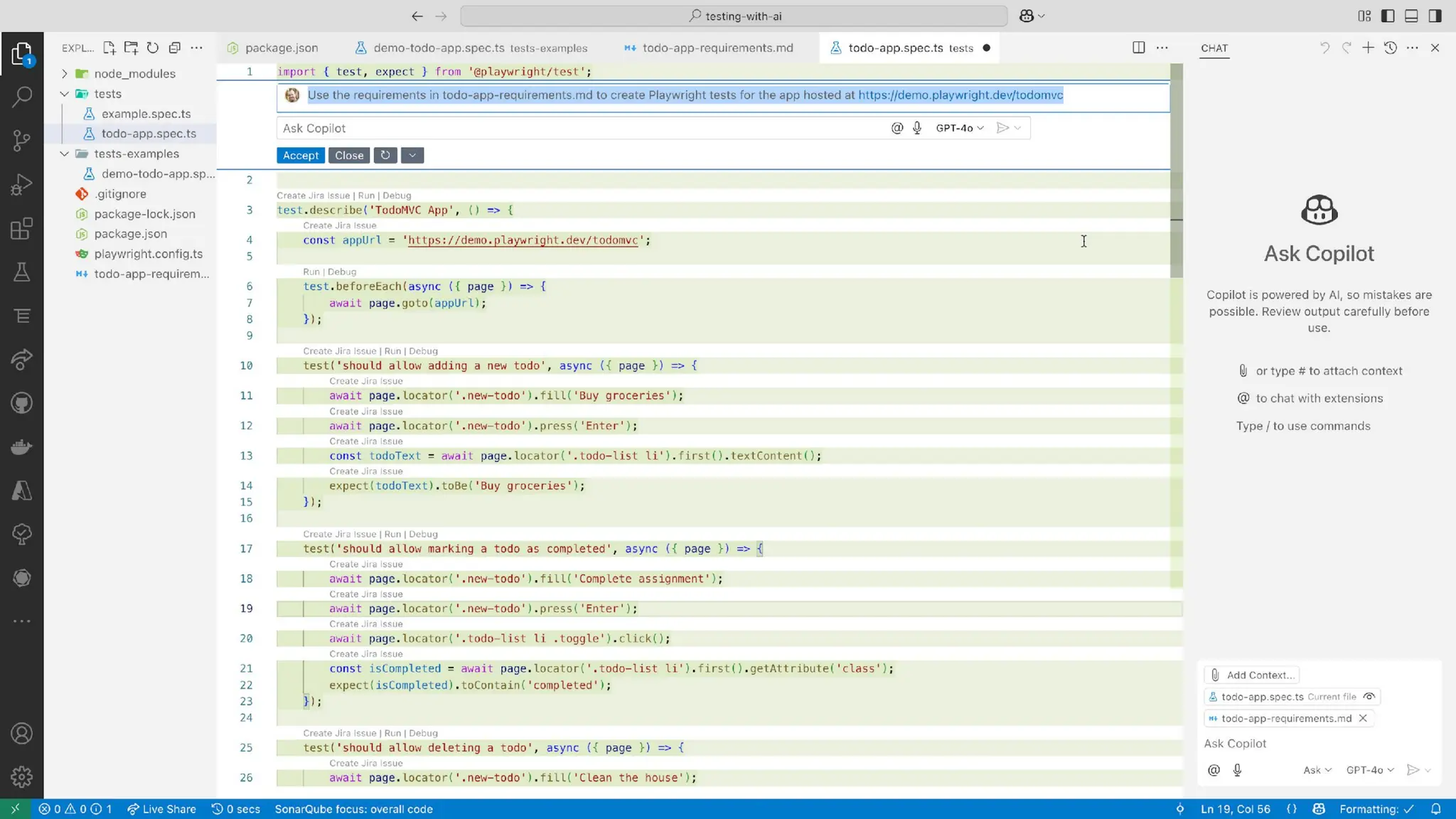The height and width of the screenshot is (819, 1456).
Task: Open the GitHub view in activity bar
Action: (x=21, y=403)
